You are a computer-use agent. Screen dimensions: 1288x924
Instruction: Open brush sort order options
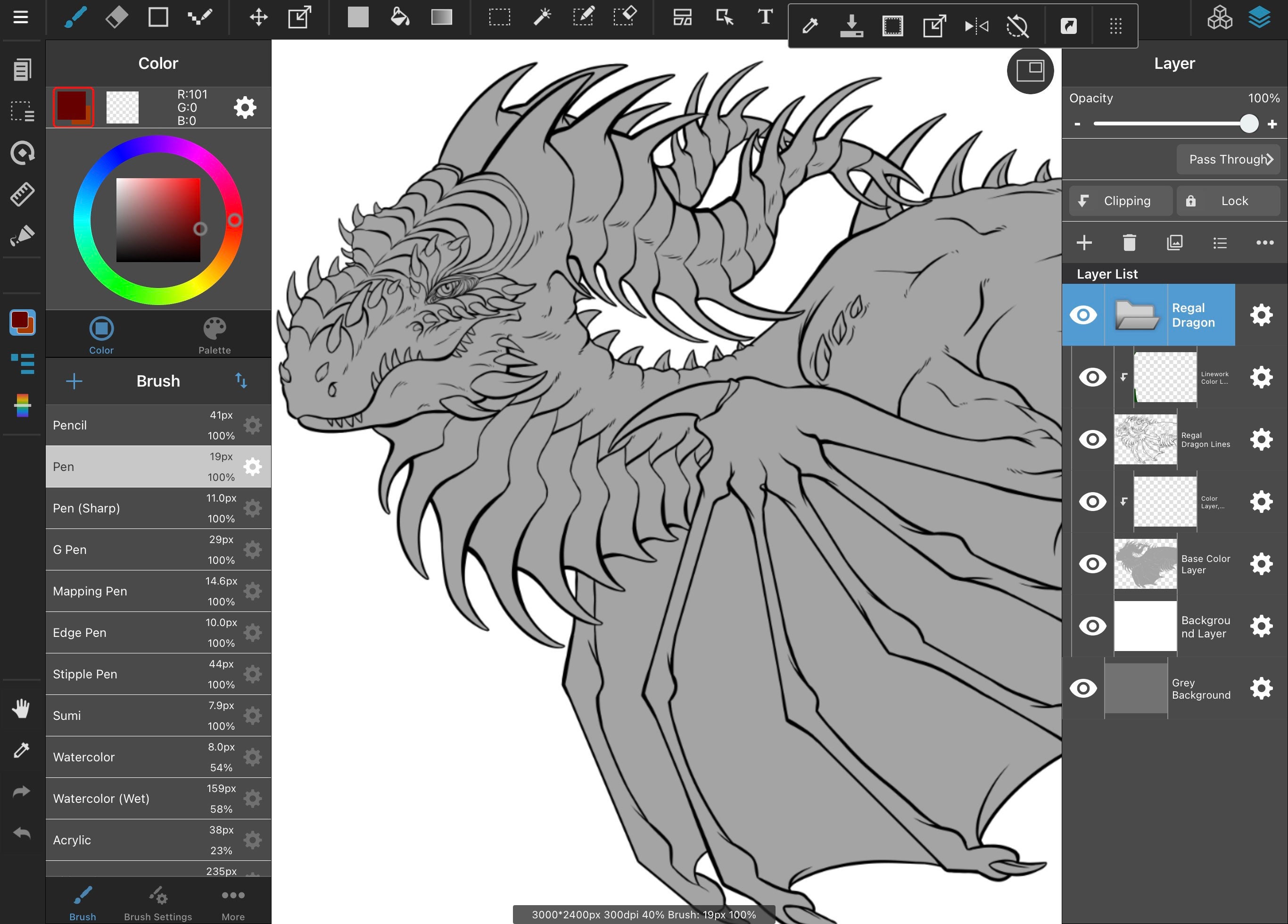(x=242, y=381)
